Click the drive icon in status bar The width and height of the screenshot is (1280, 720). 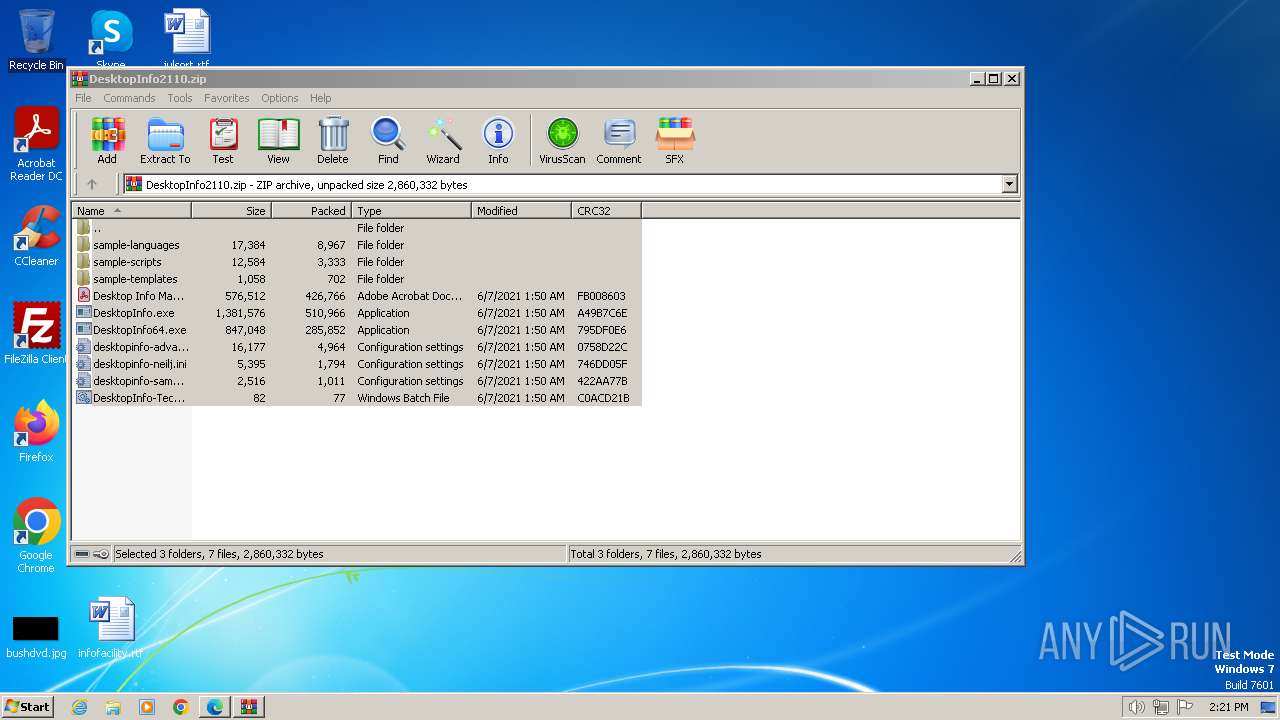[82, 554]
